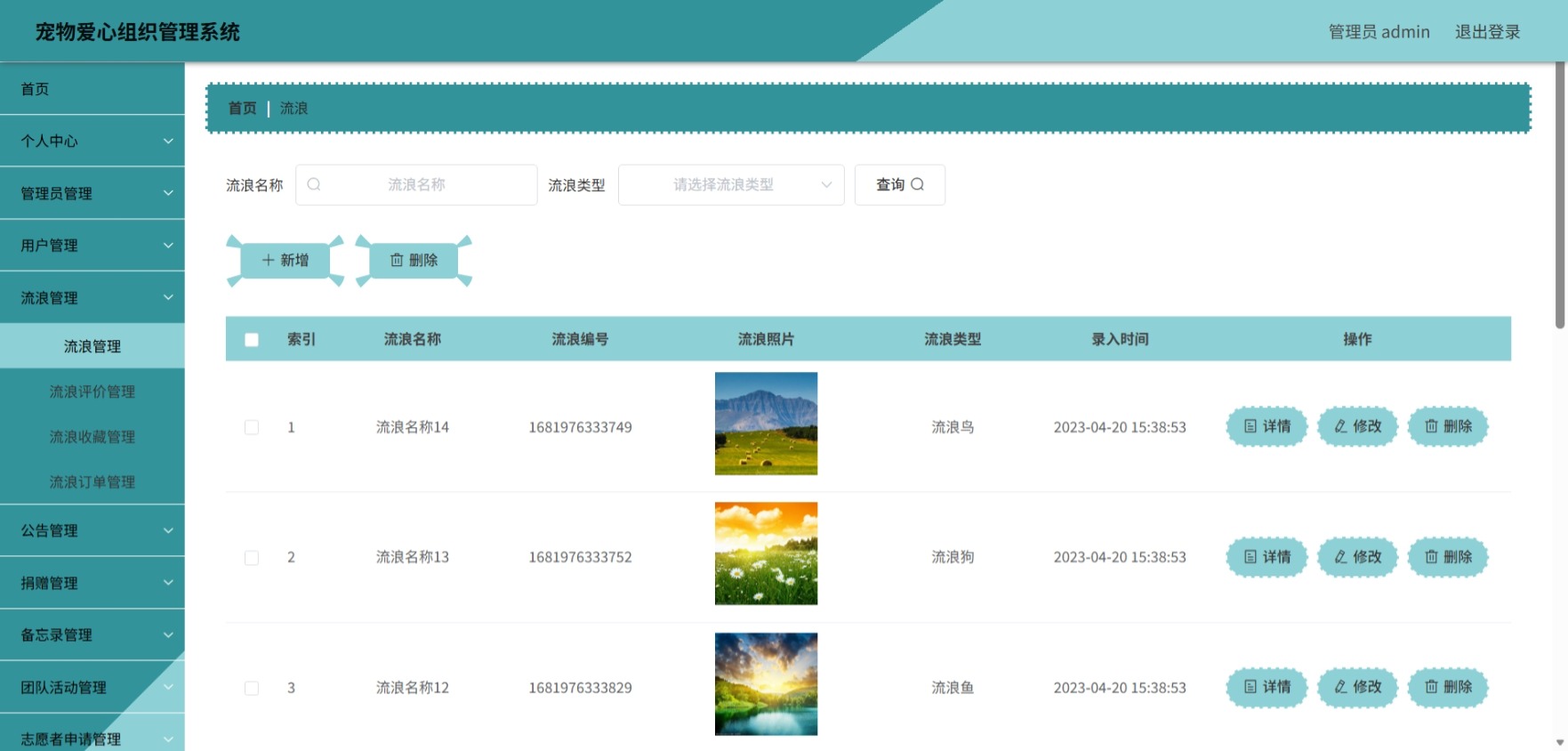Open daisy field thumbnail of 流浪名称13
The height and width of the screenshot is (751, 1568).
click(x=766, y=553)
